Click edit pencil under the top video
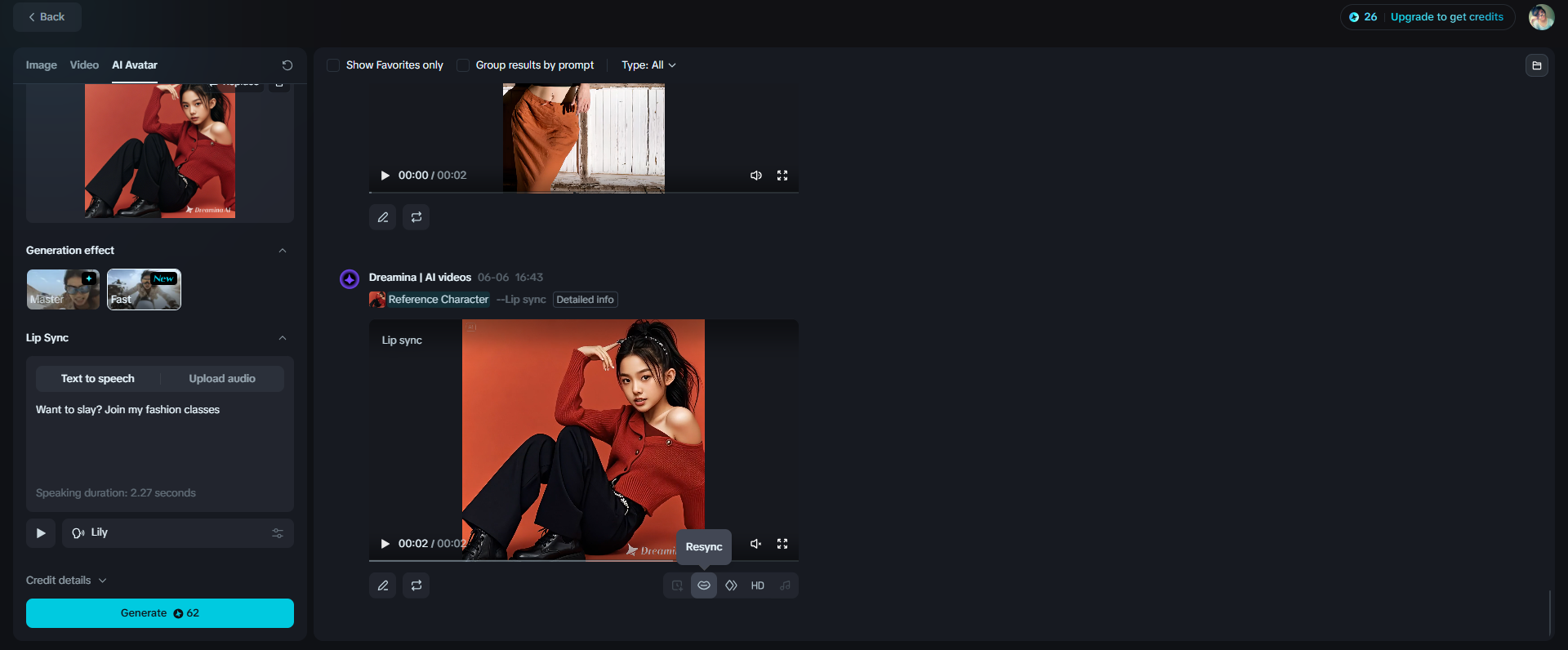The width and height of the screenshot is (1568, 650). (383, 217)
